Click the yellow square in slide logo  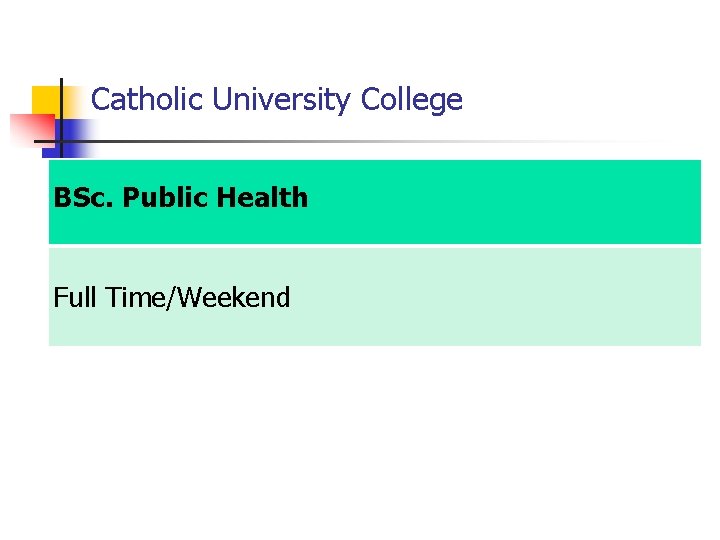coord(45,100)
